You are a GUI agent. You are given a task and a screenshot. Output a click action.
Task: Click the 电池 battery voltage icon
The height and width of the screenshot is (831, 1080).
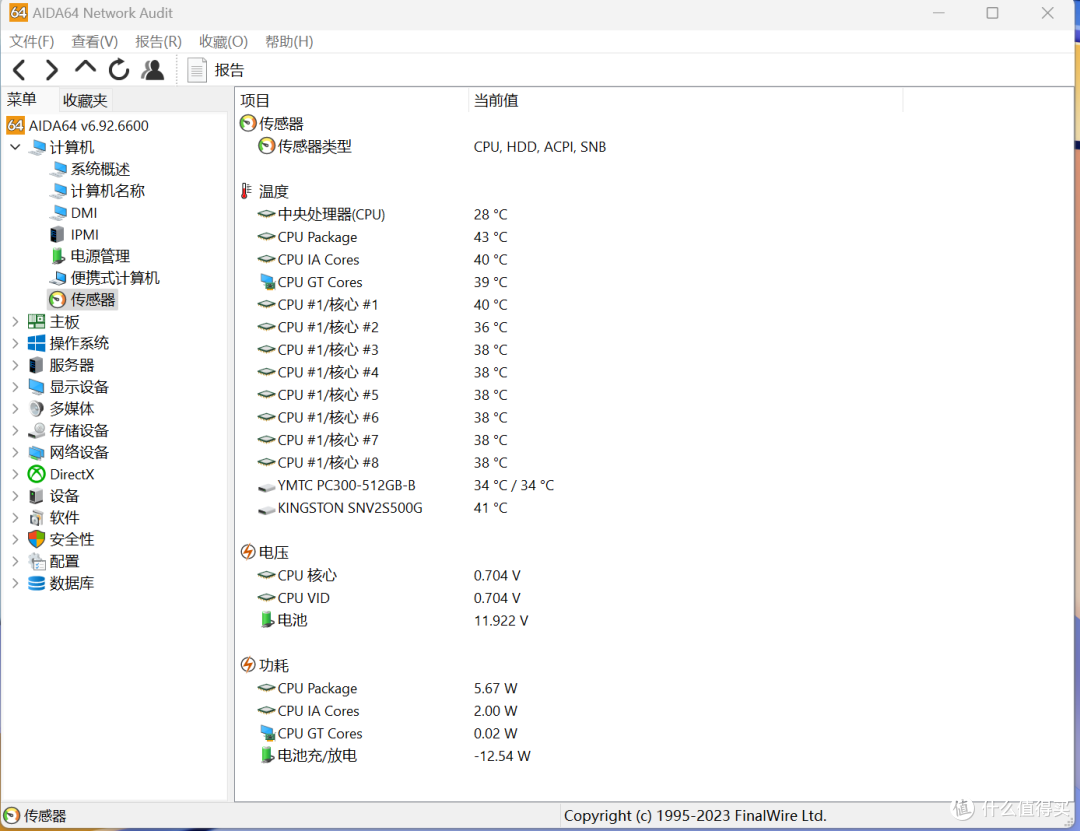coord(267,619)
